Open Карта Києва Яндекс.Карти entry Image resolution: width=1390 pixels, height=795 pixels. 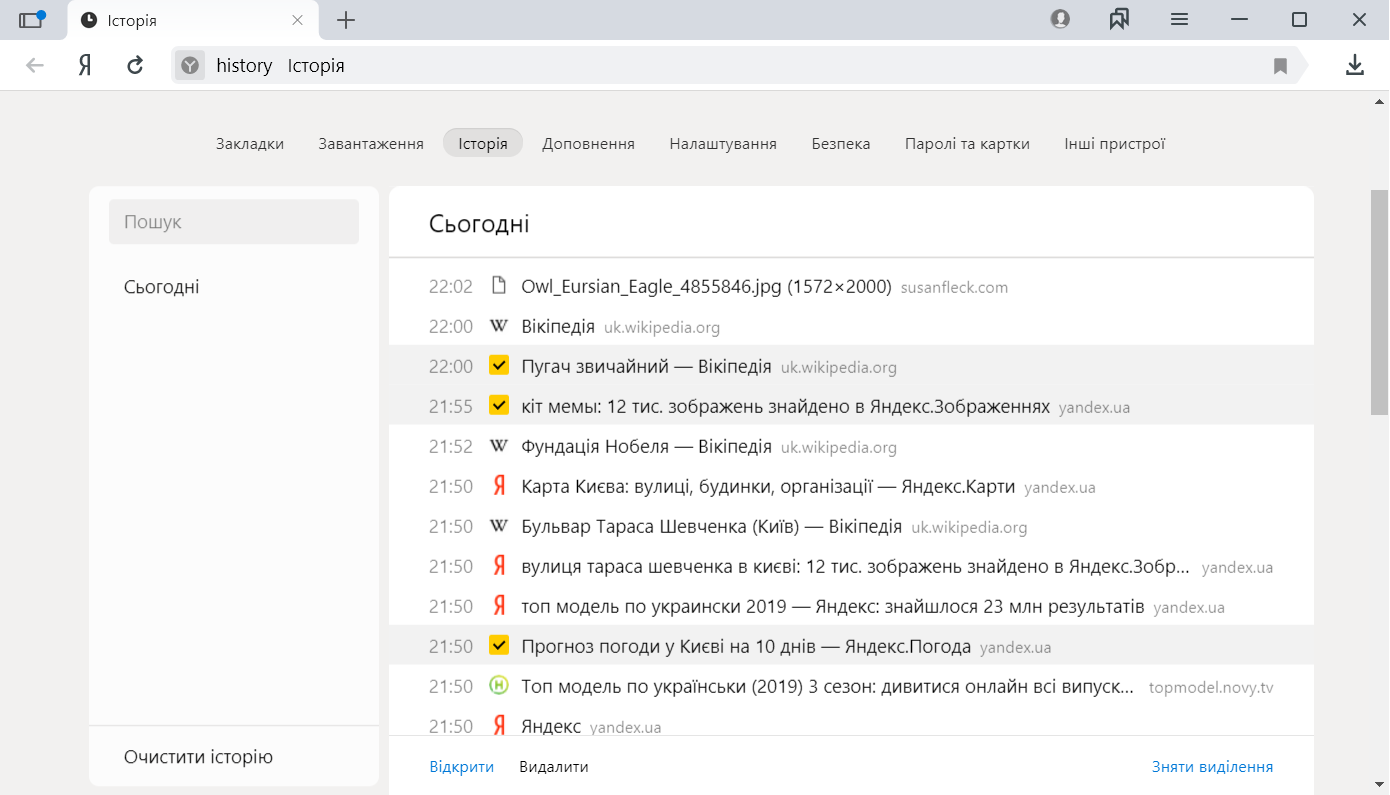pyautogui.click(x=768, y=487)
